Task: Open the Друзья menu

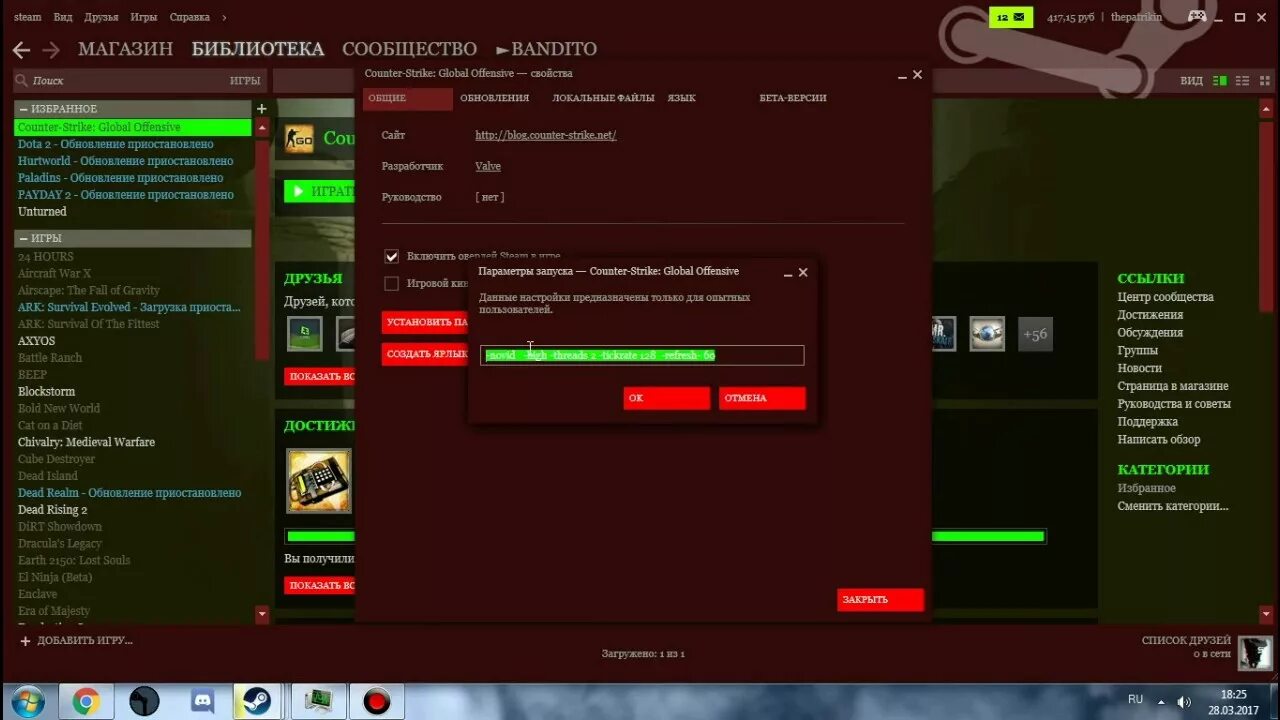Action: tap(101, 17)
